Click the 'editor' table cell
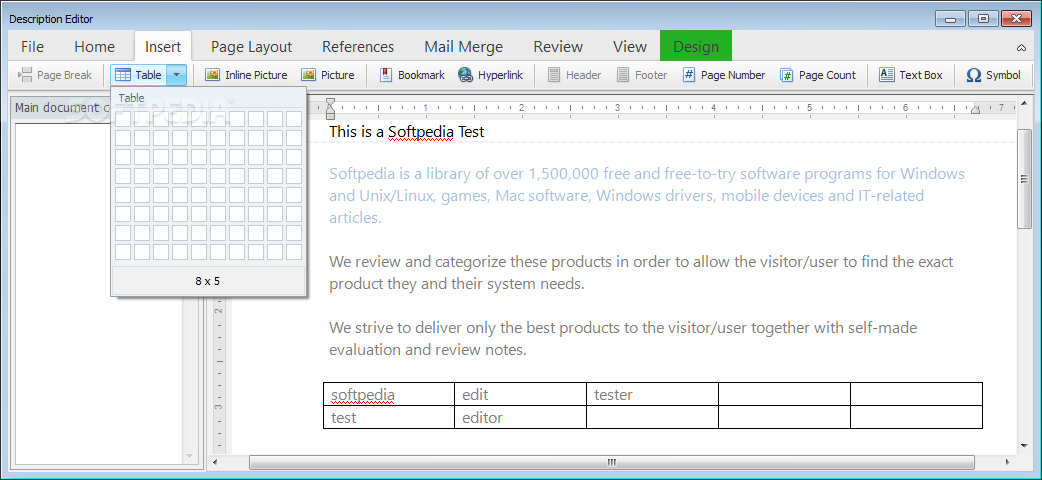 point(520,417)
